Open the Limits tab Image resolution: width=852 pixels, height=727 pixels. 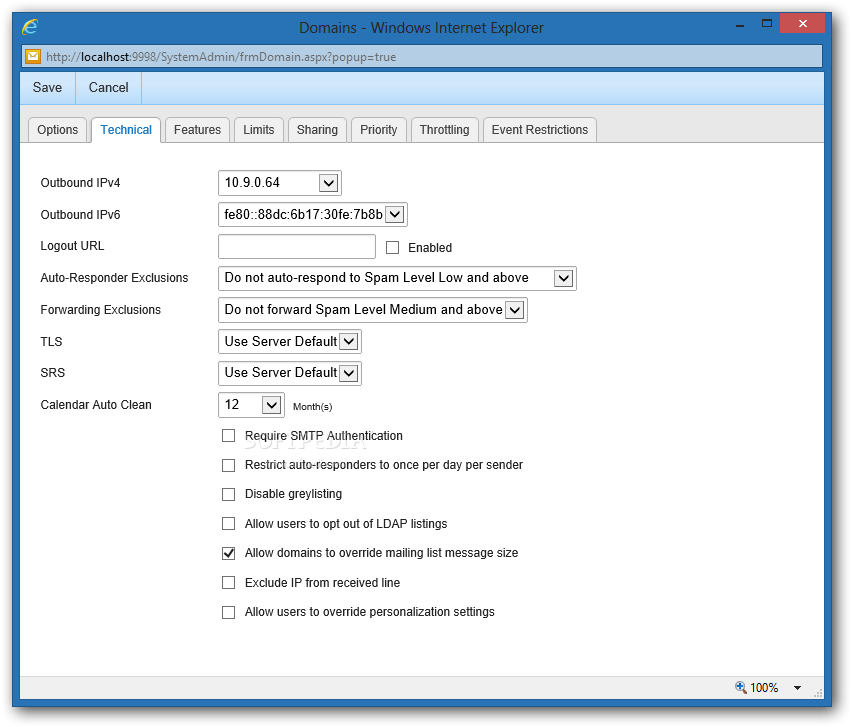pos(259,130)
